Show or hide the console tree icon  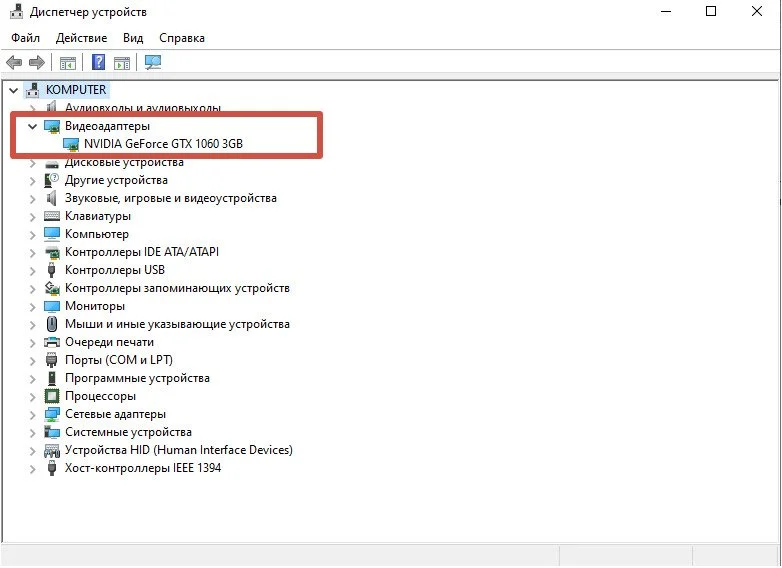[x=68, y=63]
